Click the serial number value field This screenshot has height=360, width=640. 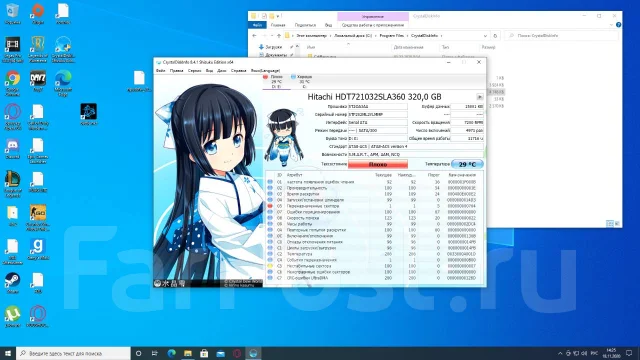click(x=378, y=114)
